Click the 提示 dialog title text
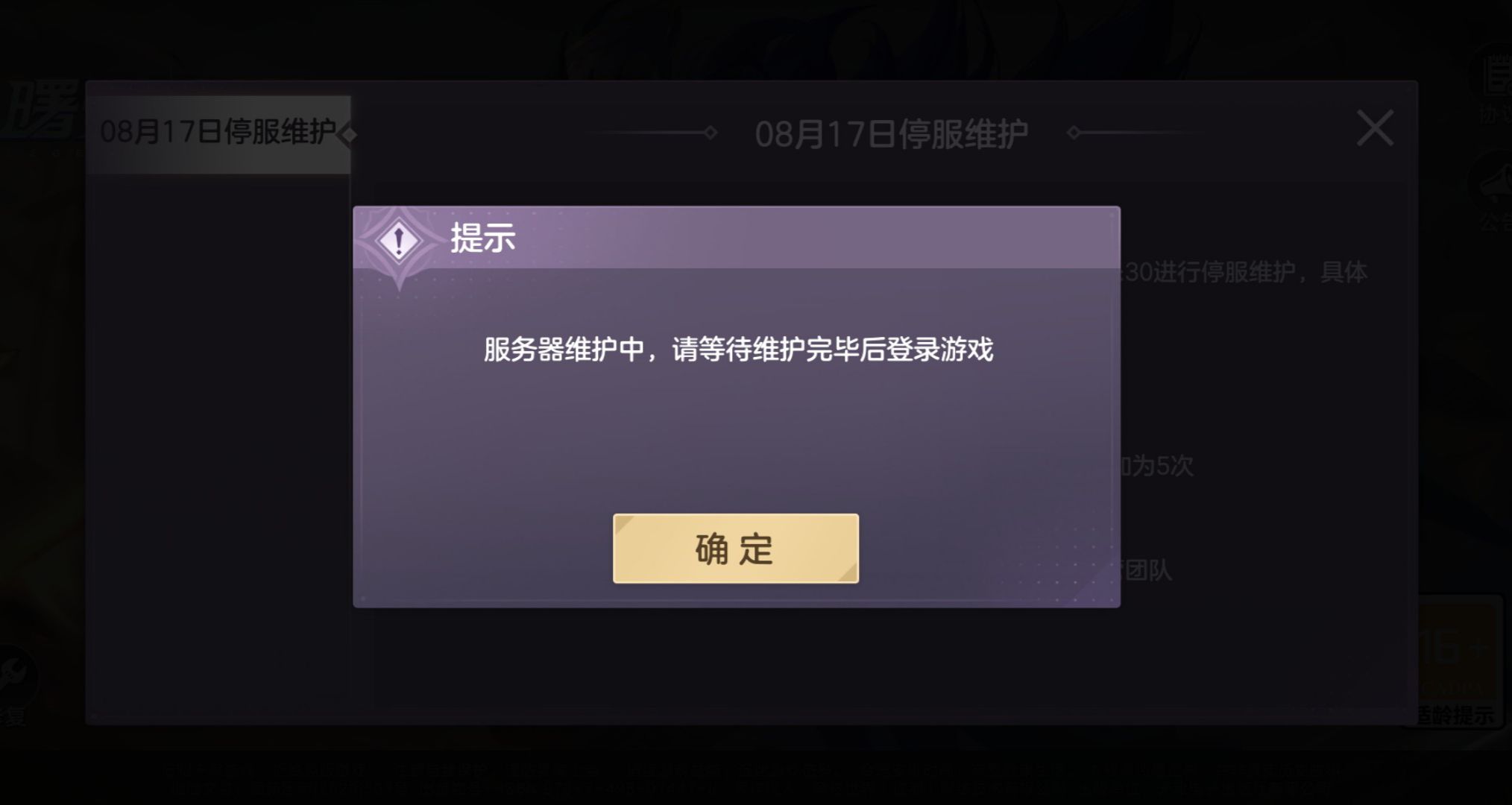The image size is (1512, 805). pos(482,239)
